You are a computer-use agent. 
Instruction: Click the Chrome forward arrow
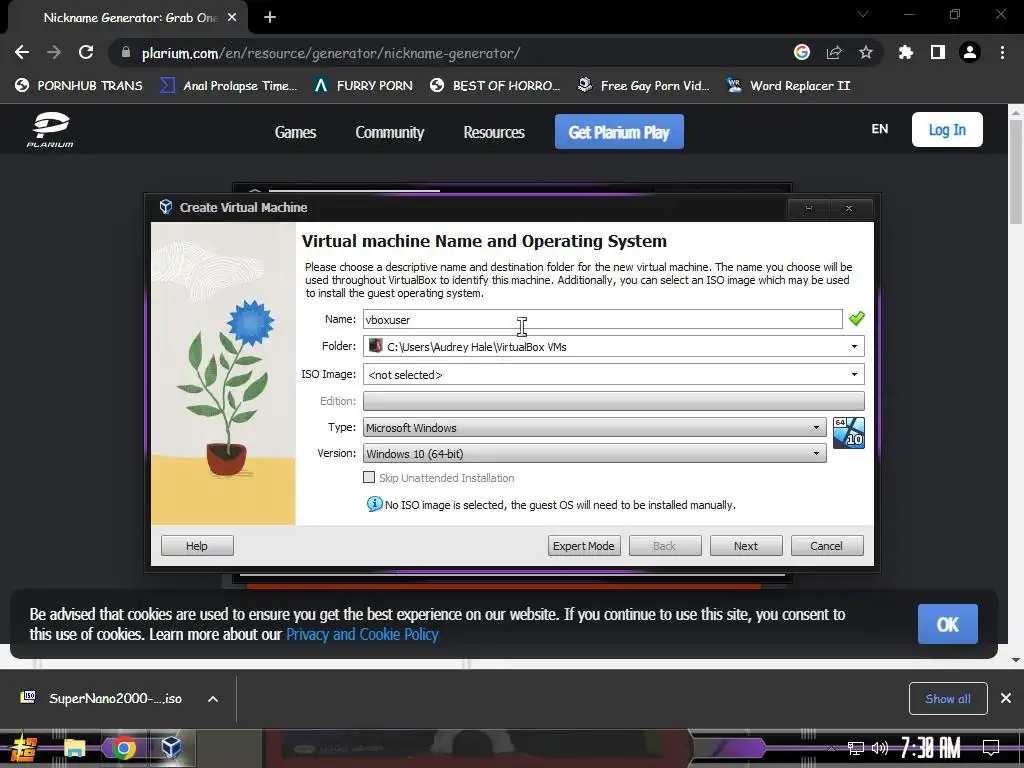(54, 52)
